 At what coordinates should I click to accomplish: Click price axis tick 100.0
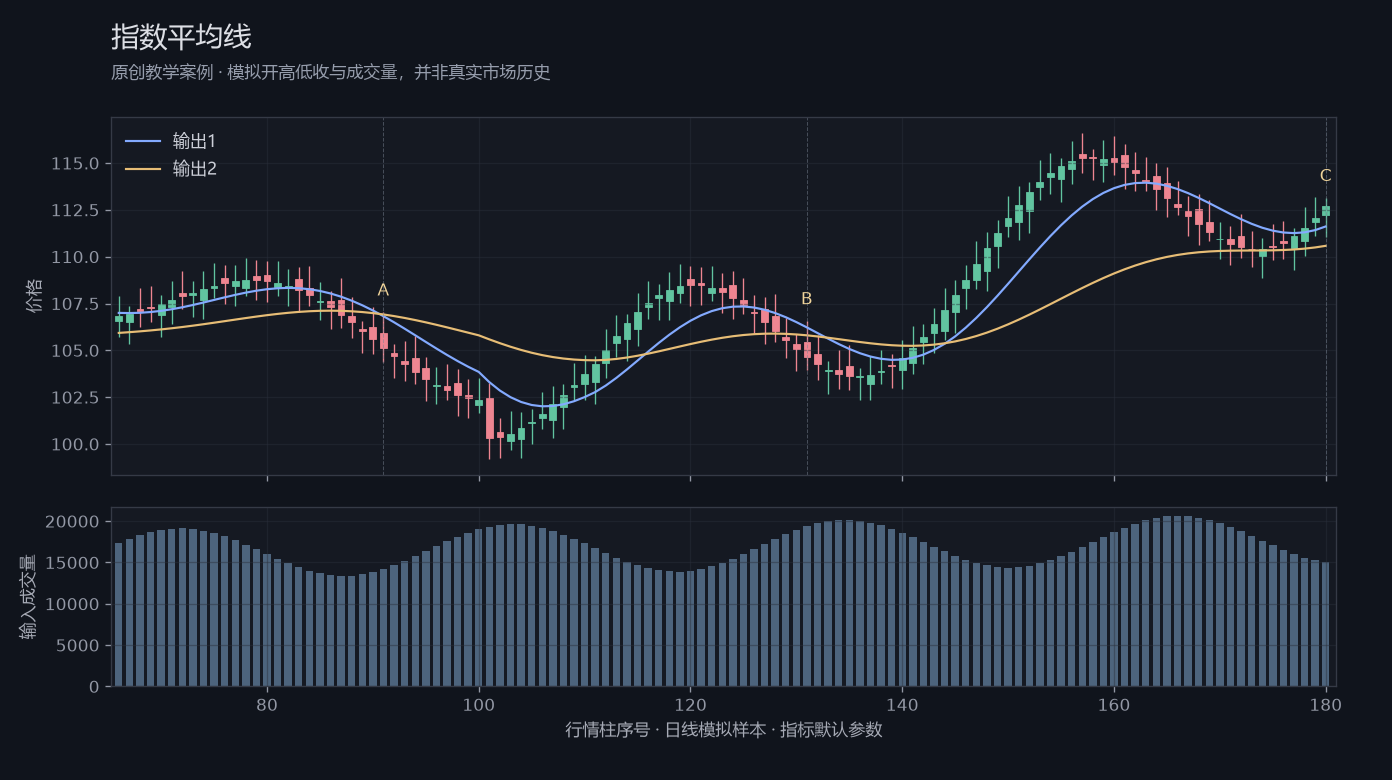point(75,445)
